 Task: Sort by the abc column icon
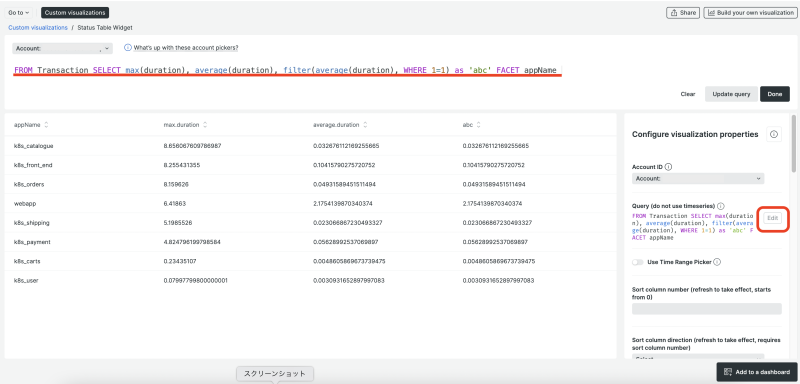tap(479, 125)
